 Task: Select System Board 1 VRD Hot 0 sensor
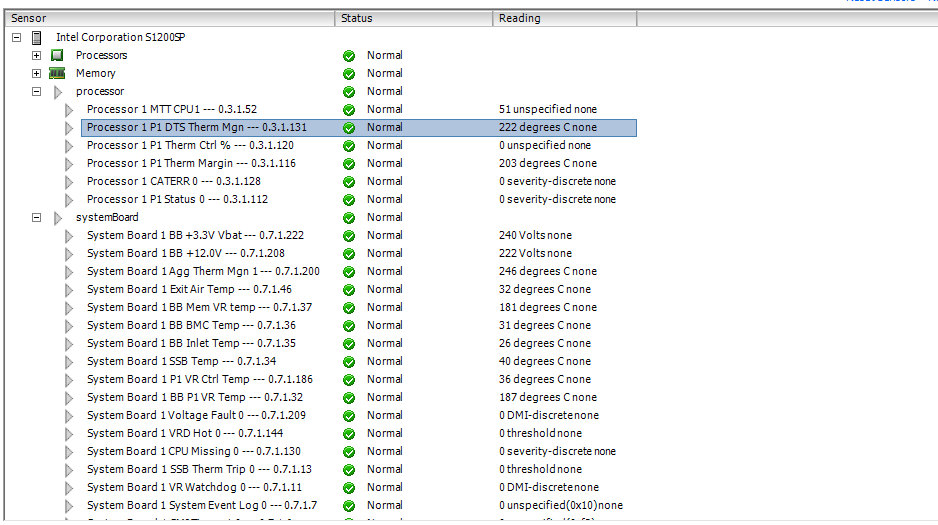click(185, 433)
